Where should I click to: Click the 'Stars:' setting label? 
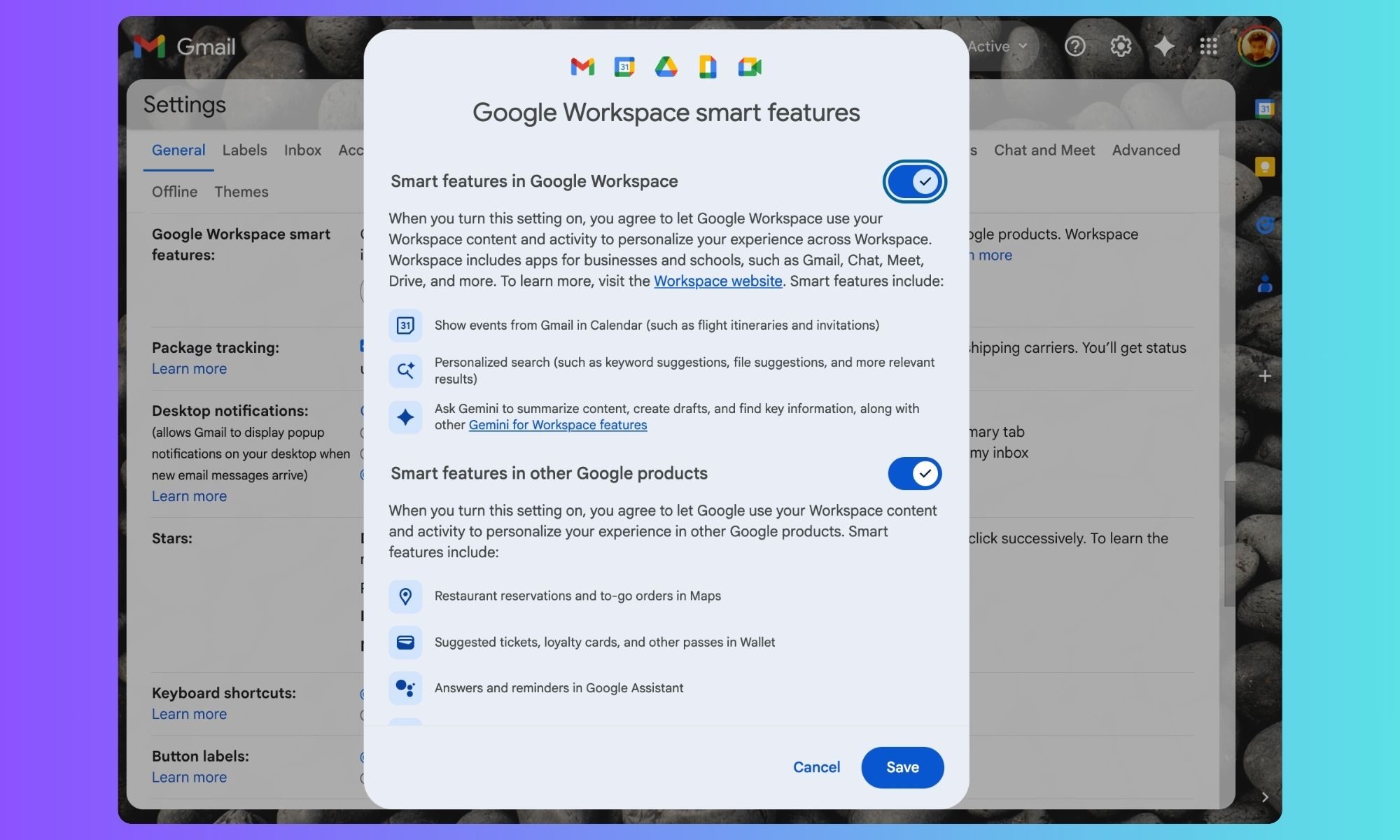tap(171, 538)
